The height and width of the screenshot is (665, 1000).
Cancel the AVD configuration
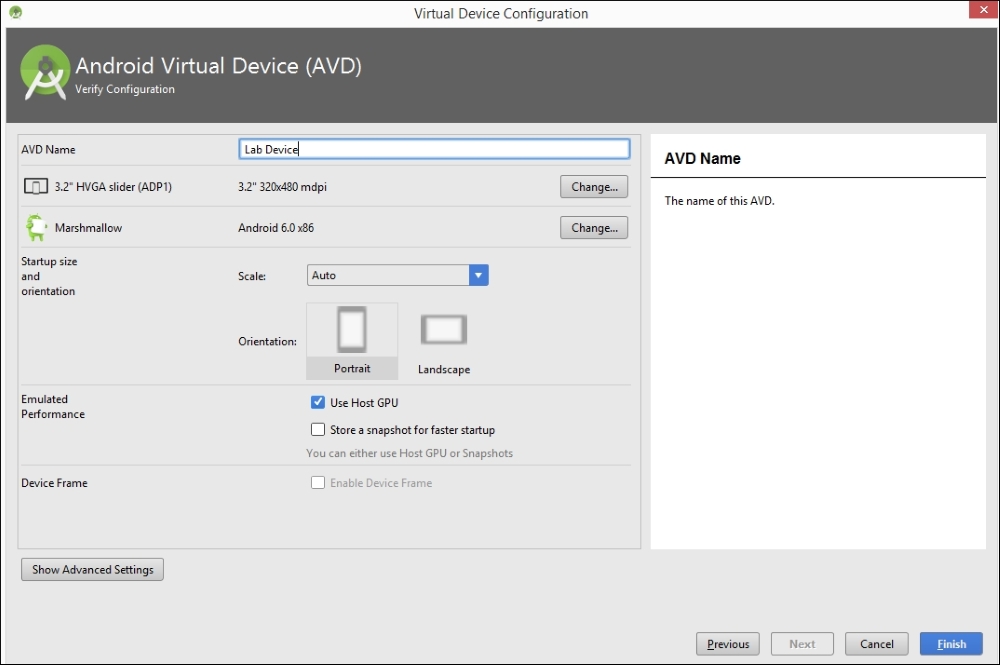876,644
